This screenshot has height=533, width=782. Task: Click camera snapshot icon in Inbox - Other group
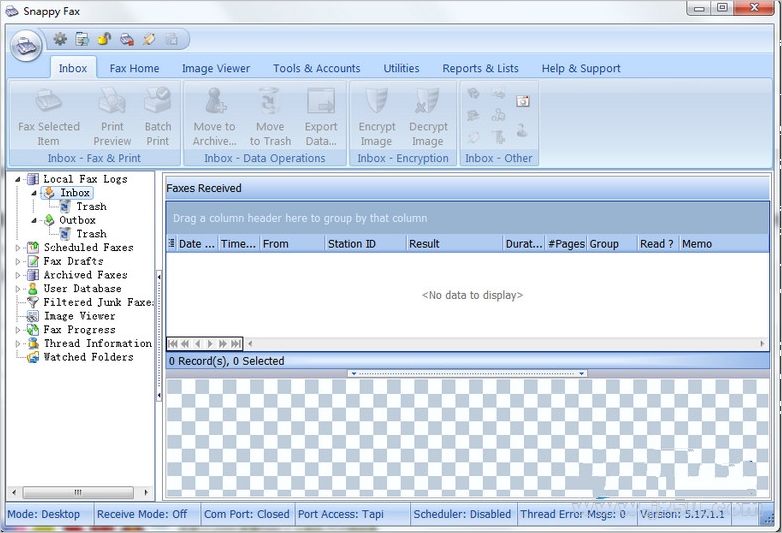pyautogui.click(x=523, y=101)
